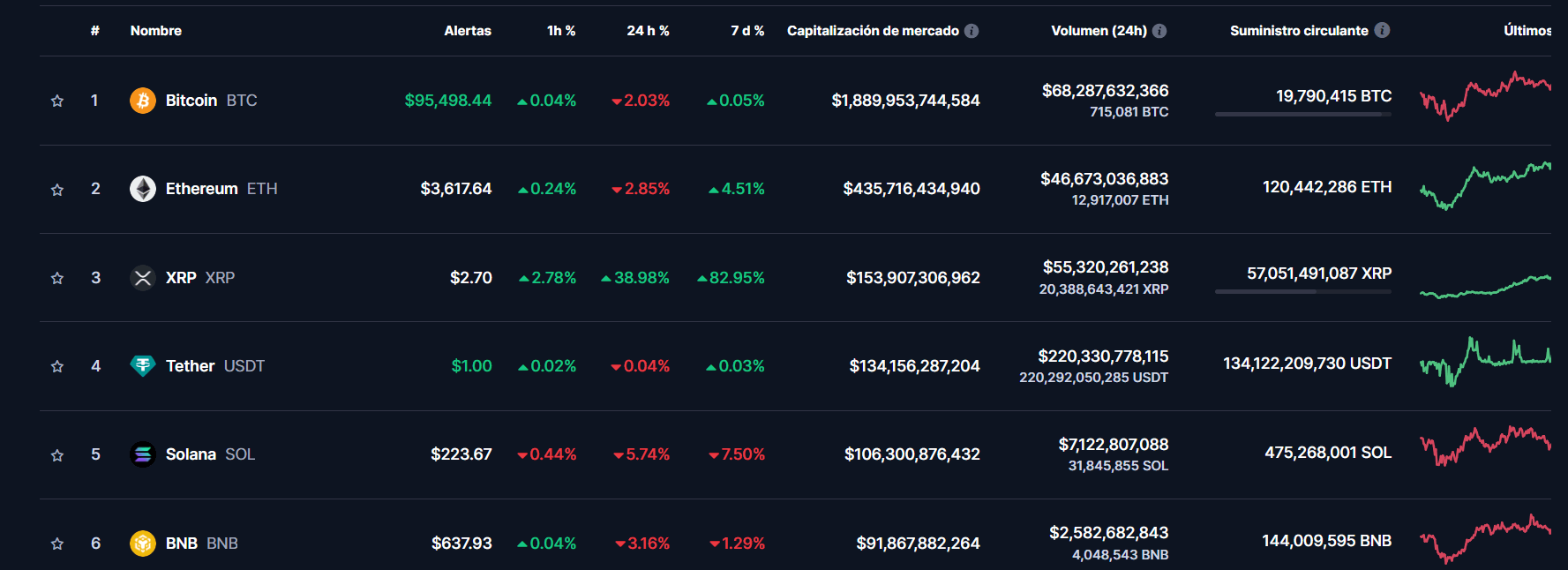Viewport: 1568px width, 570px height.
Task: Click Bitcoin's circulating supply progress bar
Action: [1303, 115]
